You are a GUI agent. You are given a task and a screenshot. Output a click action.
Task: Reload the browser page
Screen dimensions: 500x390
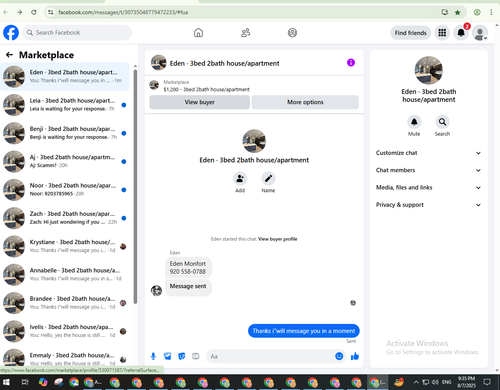(34, 12)
